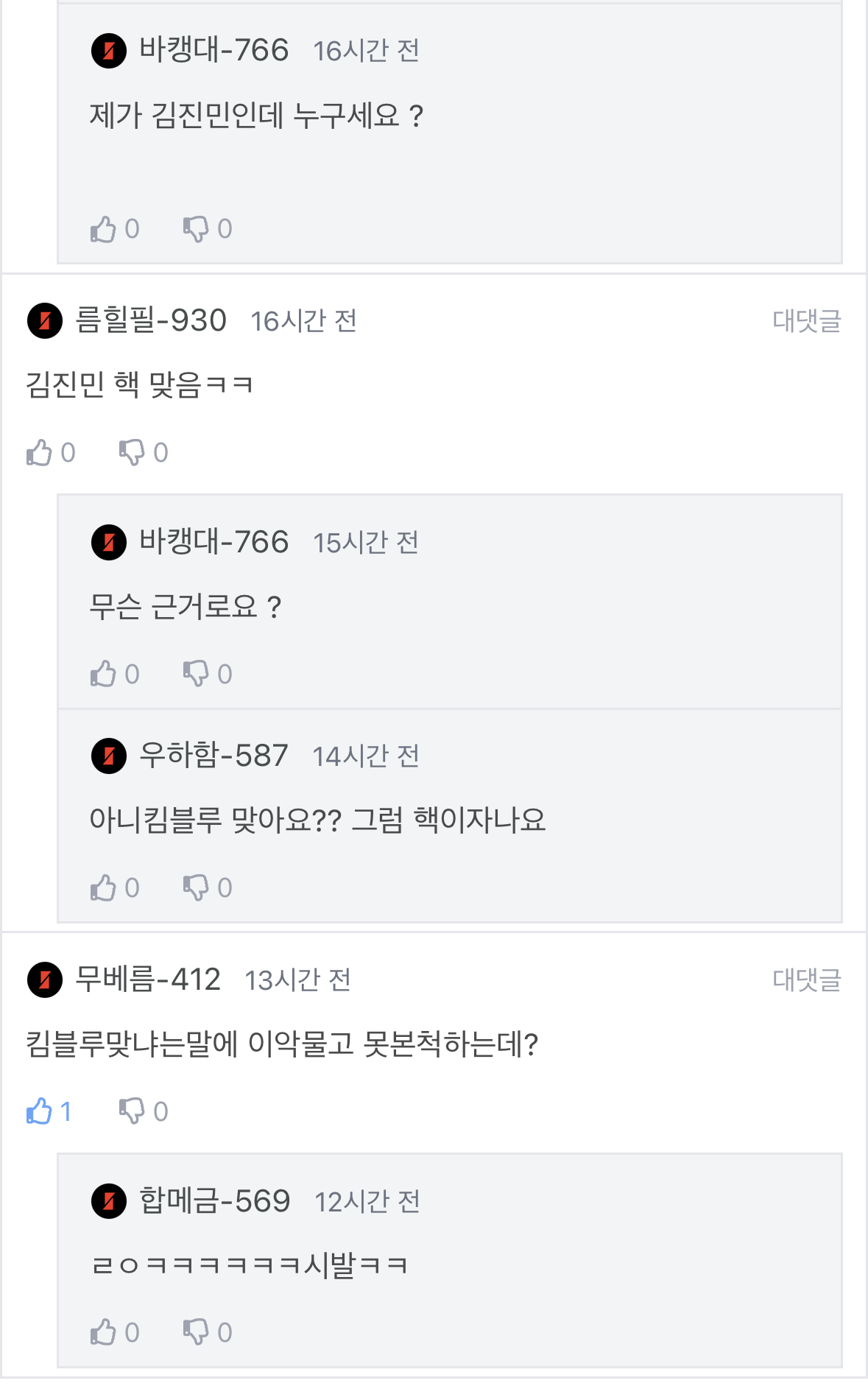Click the username 우하함-587

coord(214,756)
